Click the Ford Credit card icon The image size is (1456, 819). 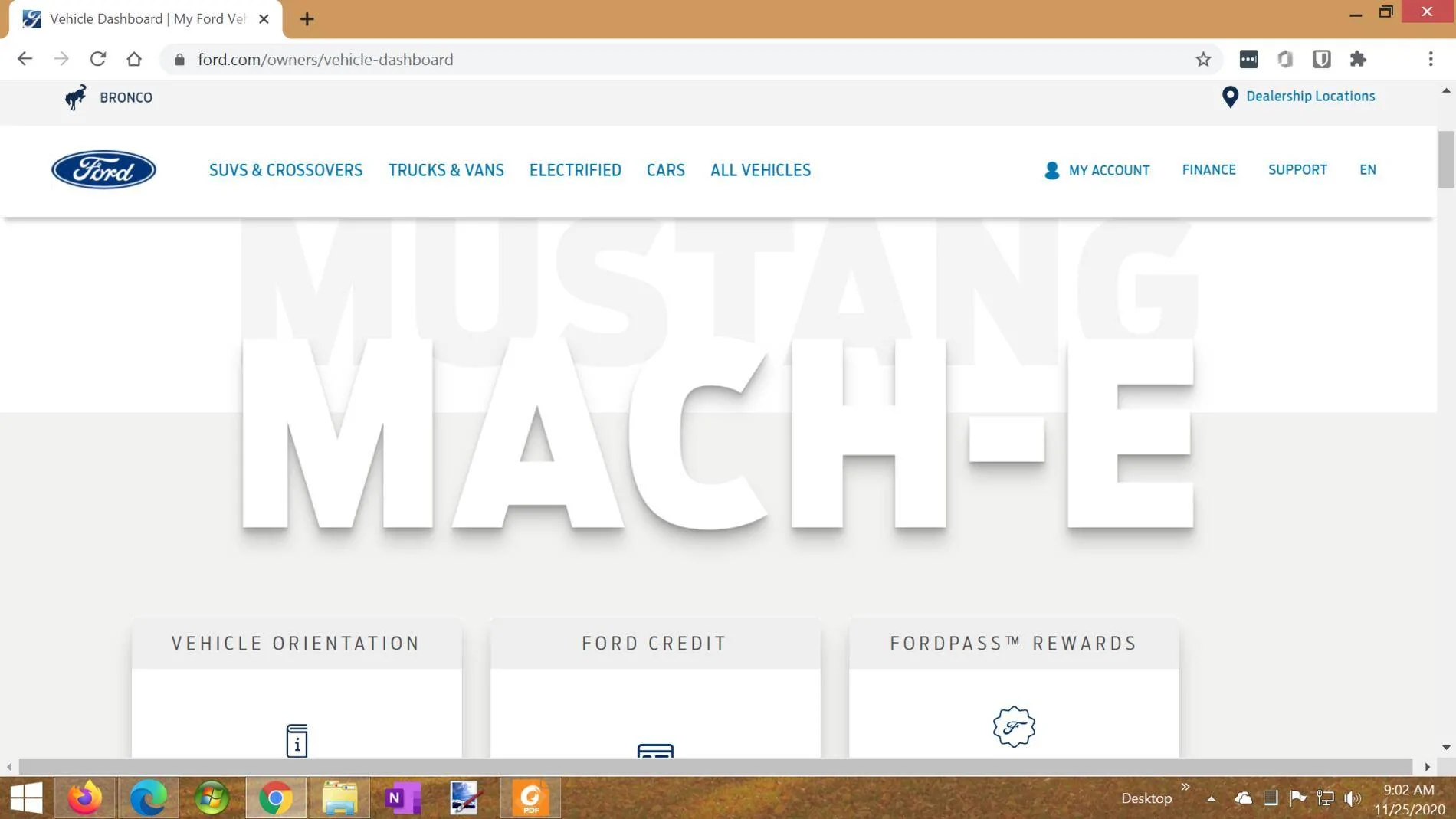click(x=655, y=750)
